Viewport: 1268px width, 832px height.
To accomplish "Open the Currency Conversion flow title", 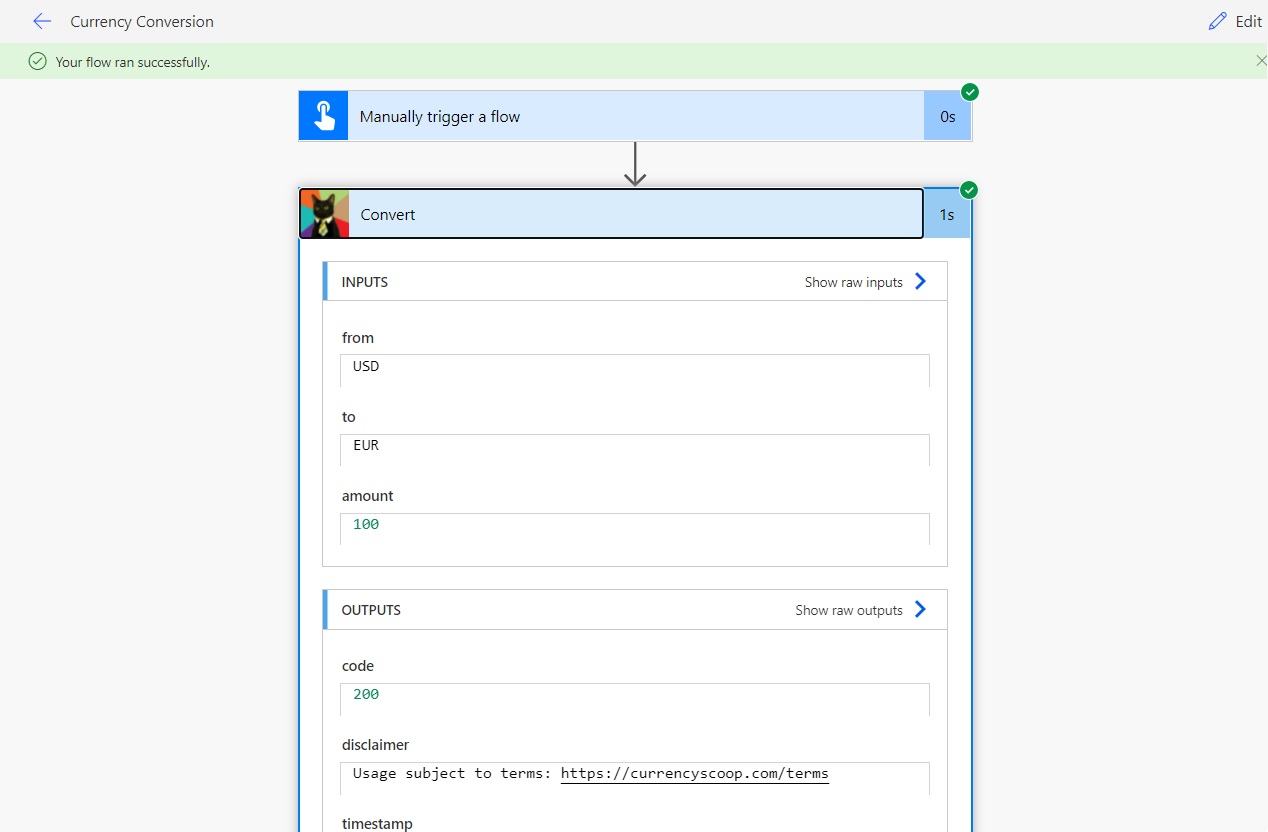I will point(142,21).
